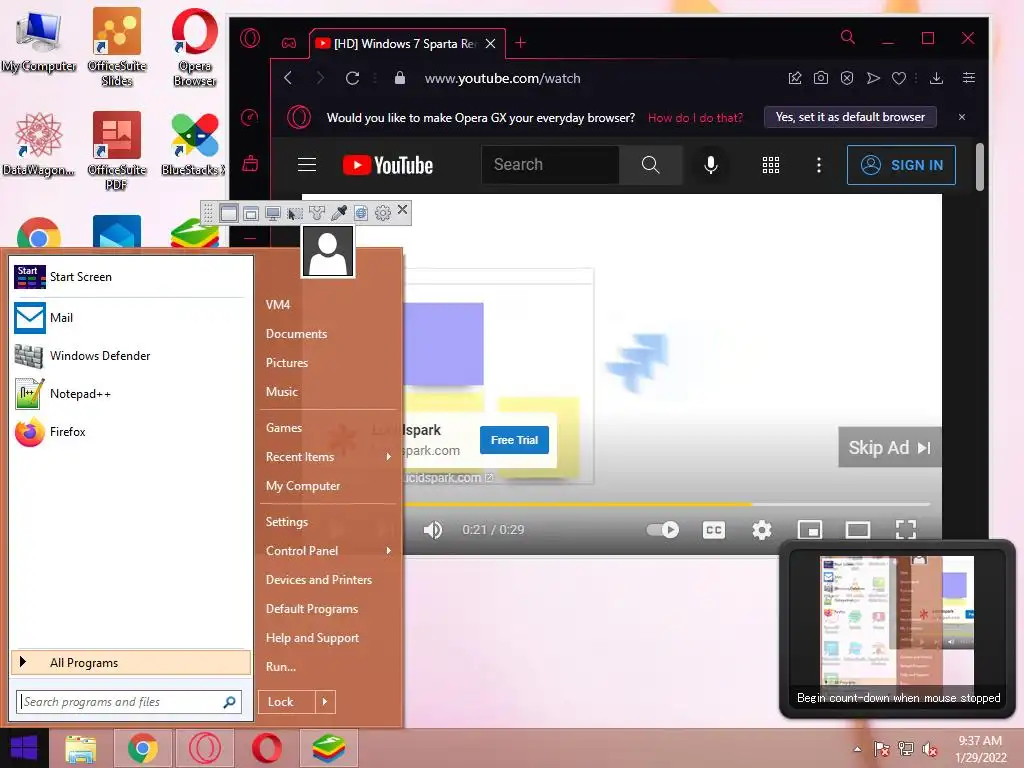Open the GX Control speedometer sidebar icon

(x=249, y=117)
